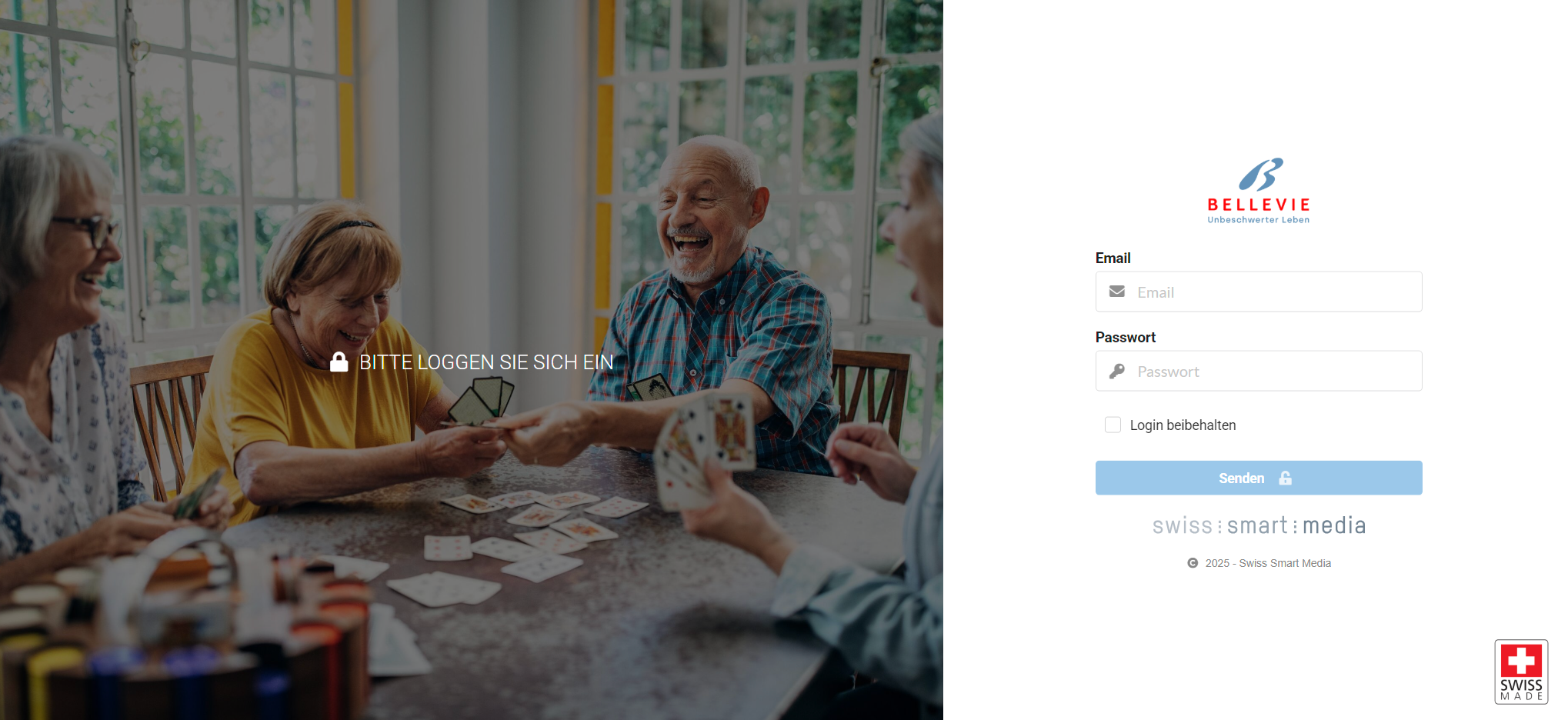Click the unlock icon on Senden button
Viewport: 1568px width, 720px height.
1285,478
